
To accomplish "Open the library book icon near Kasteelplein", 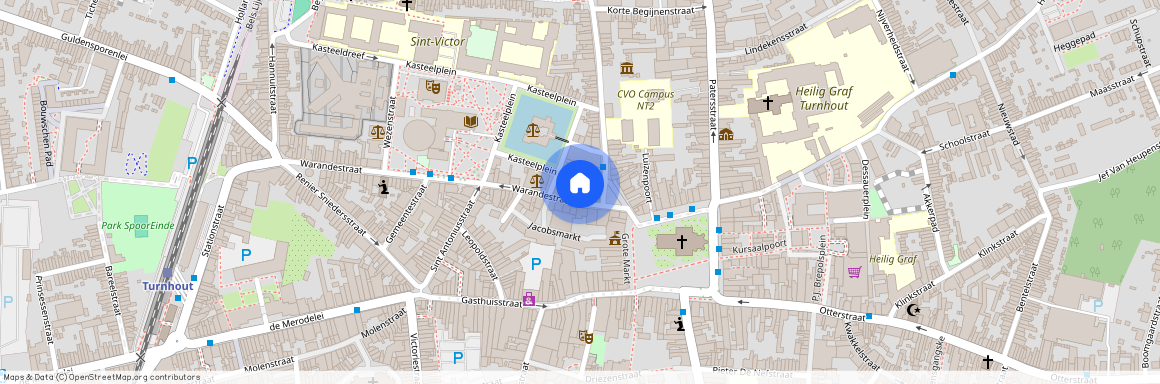I will tap(470, 121).
